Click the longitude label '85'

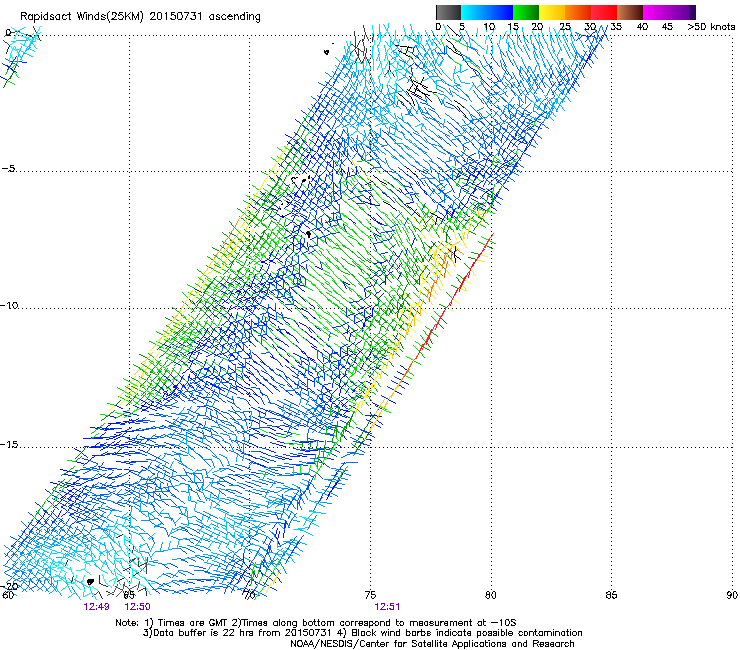pyautogui.click(x=611, y=595)
